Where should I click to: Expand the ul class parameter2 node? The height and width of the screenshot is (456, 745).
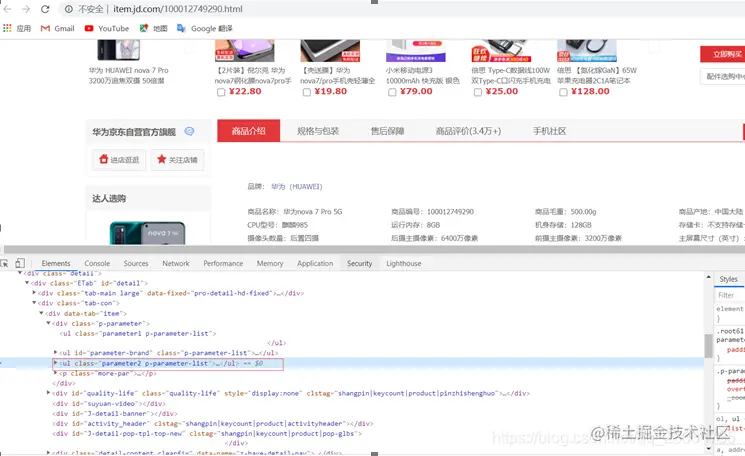(x=56, y=363)
